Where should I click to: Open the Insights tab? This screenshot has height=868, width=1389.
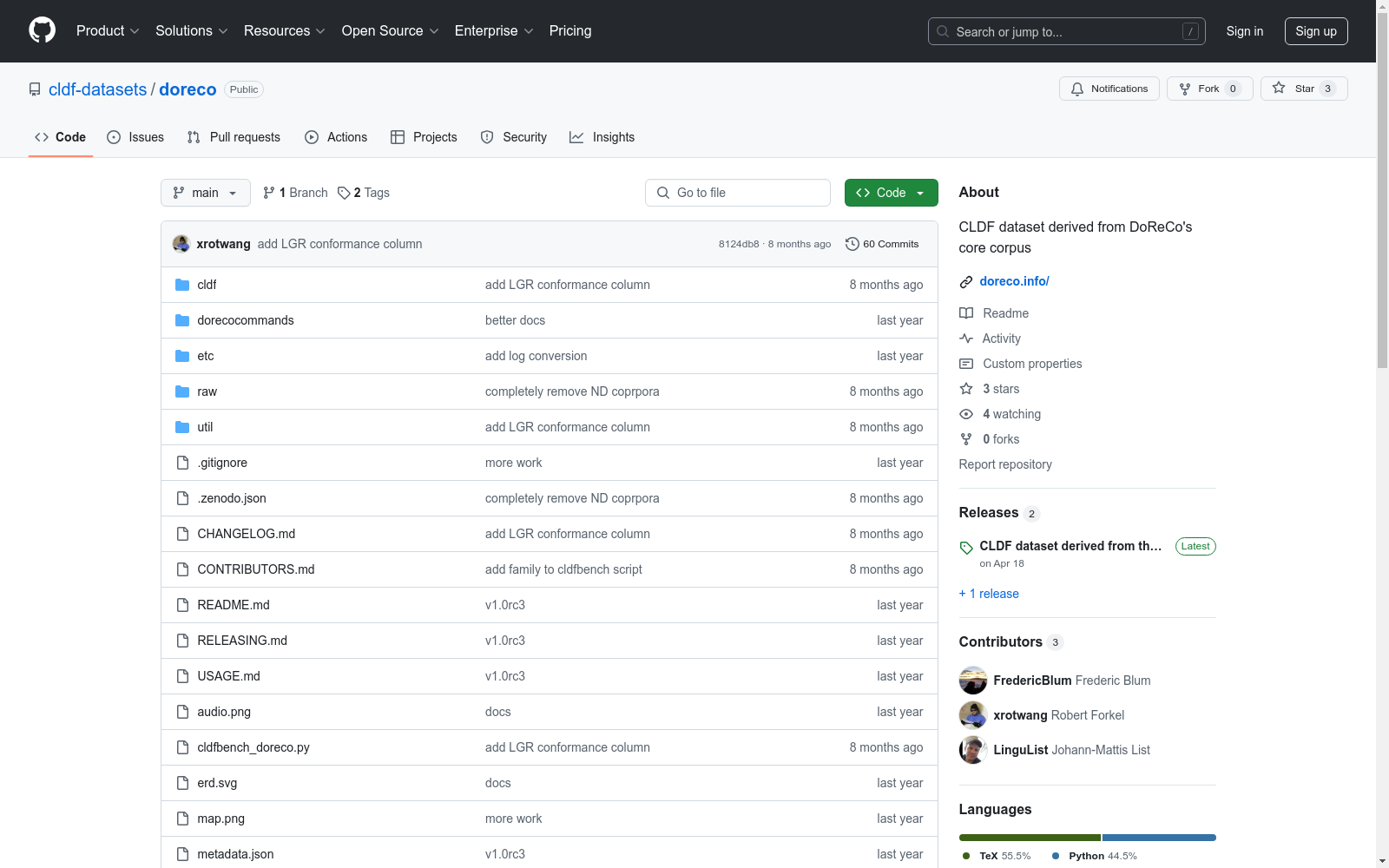[602, 137]
